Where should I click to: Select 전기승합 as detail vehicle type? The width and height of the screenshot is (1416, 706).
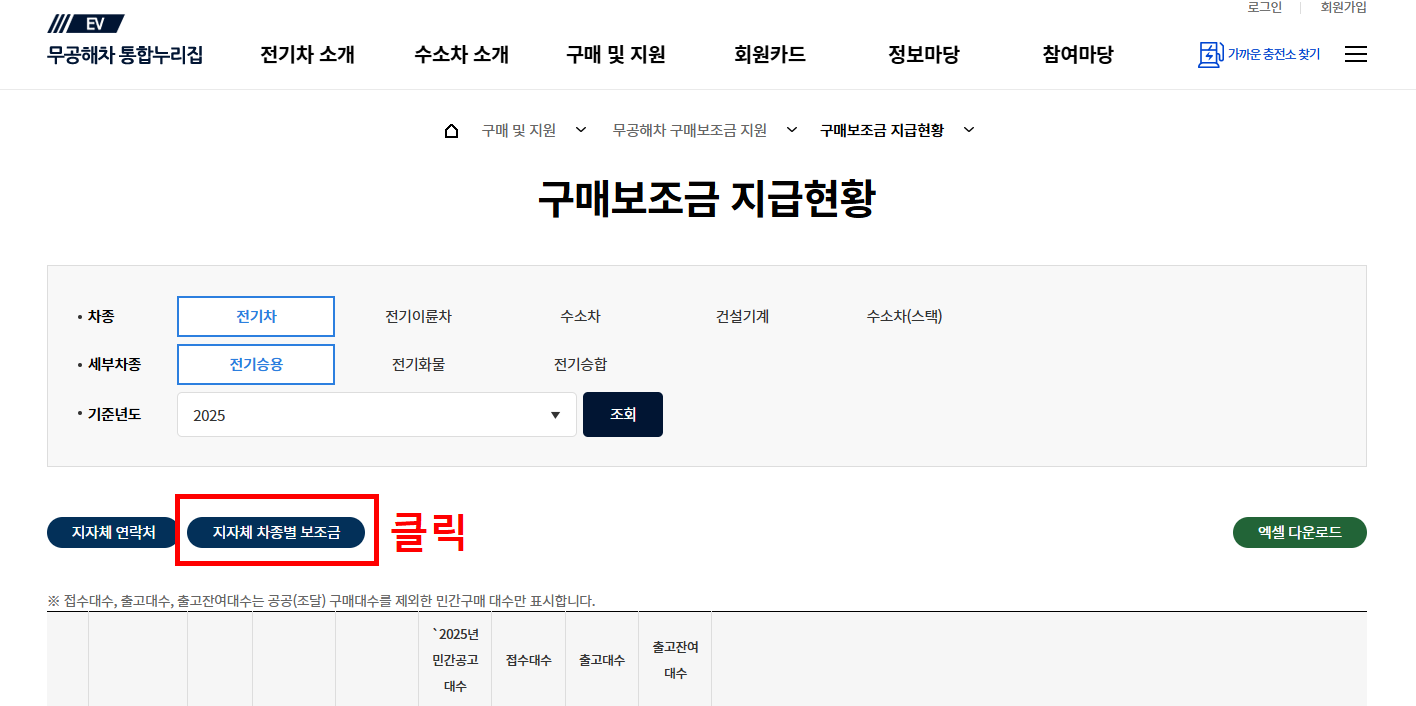(581, 364)
